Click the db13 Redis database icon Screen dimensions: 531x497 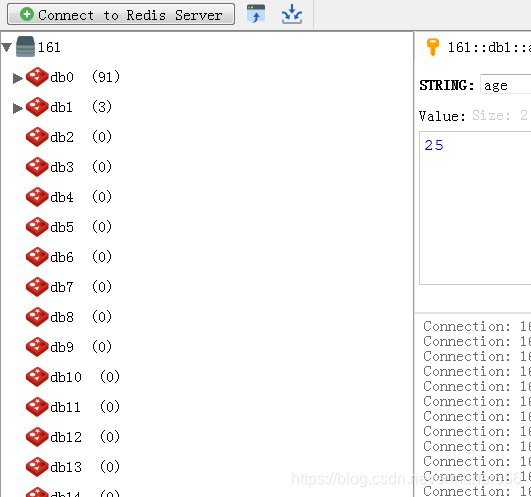pos(37,467)
